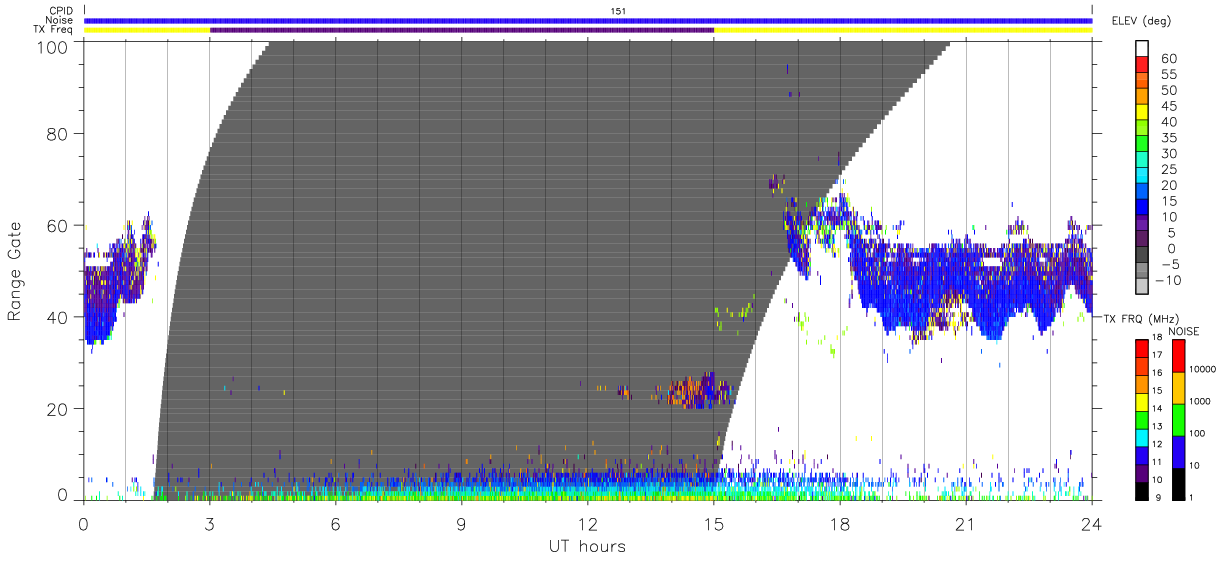This screenshot has width=1228, height=567.
Task: Click Range Gate tick label 100
Action: click(x=53, y=46)
